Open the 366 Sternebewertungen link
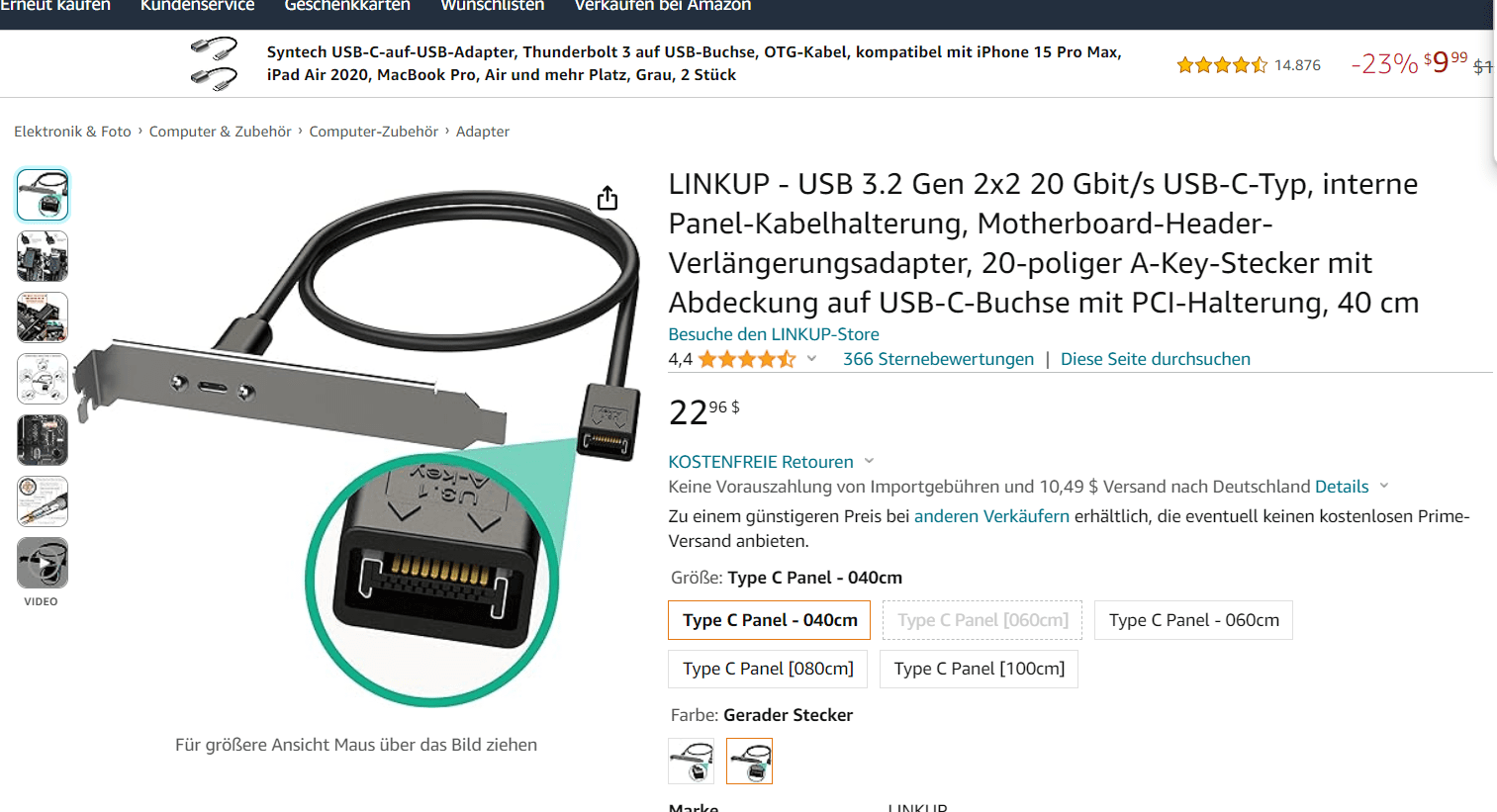 [938, 359]
